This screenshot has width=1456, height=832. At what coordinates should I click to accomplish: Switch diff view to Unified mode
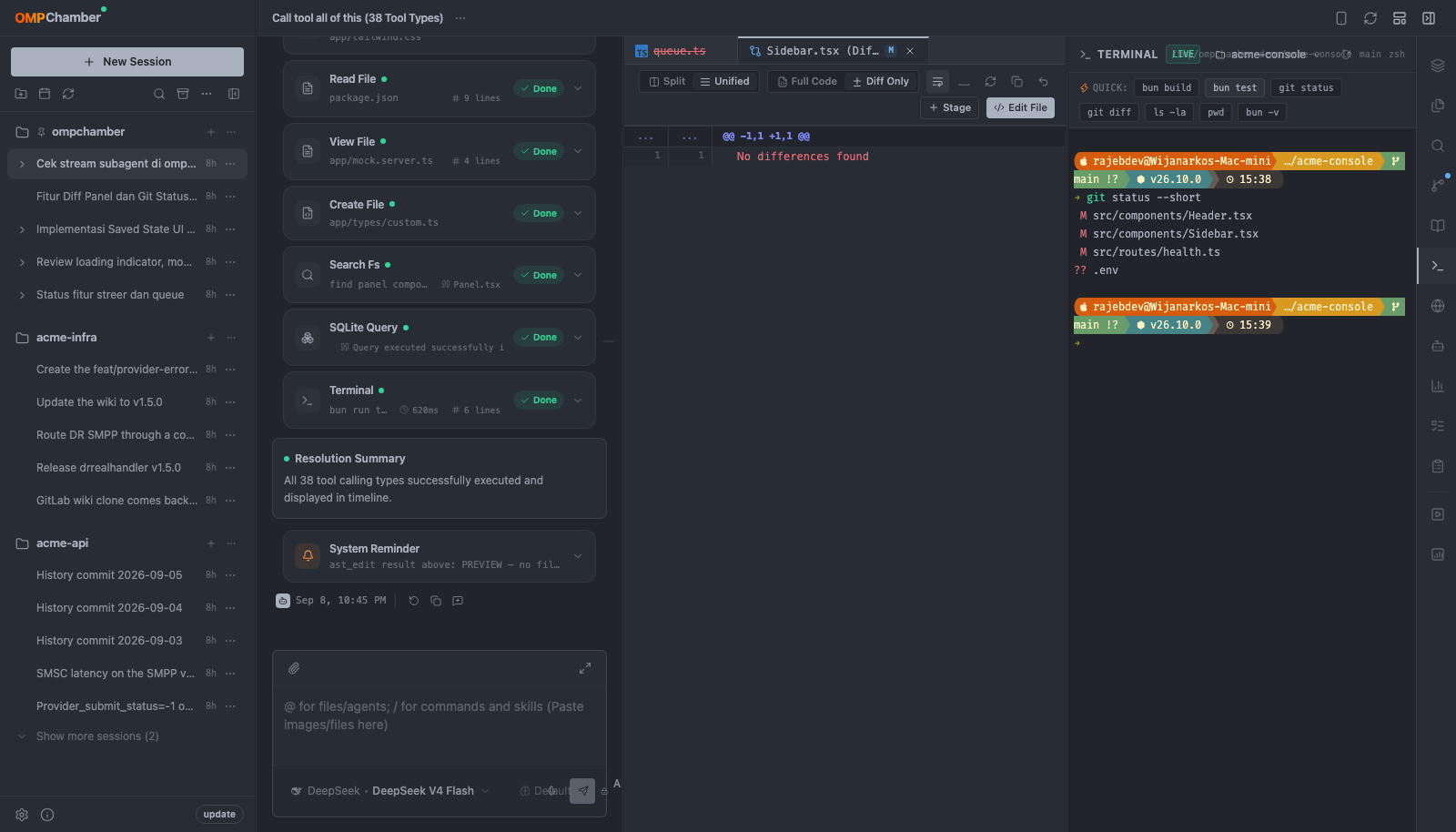(724, 82)
